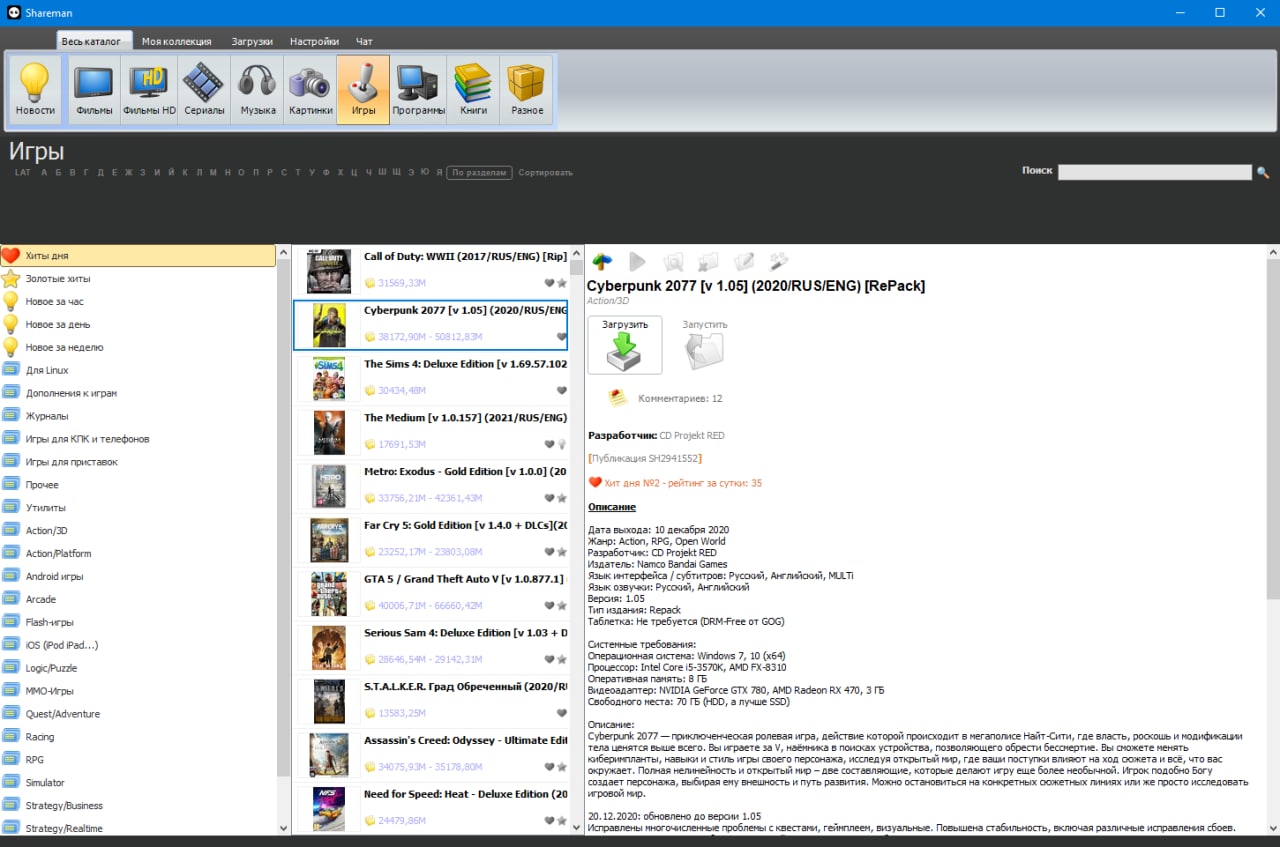1280x847 pixels.
Task: Click the lightbulb icon on The Medium row
Action: pos(562,444)
